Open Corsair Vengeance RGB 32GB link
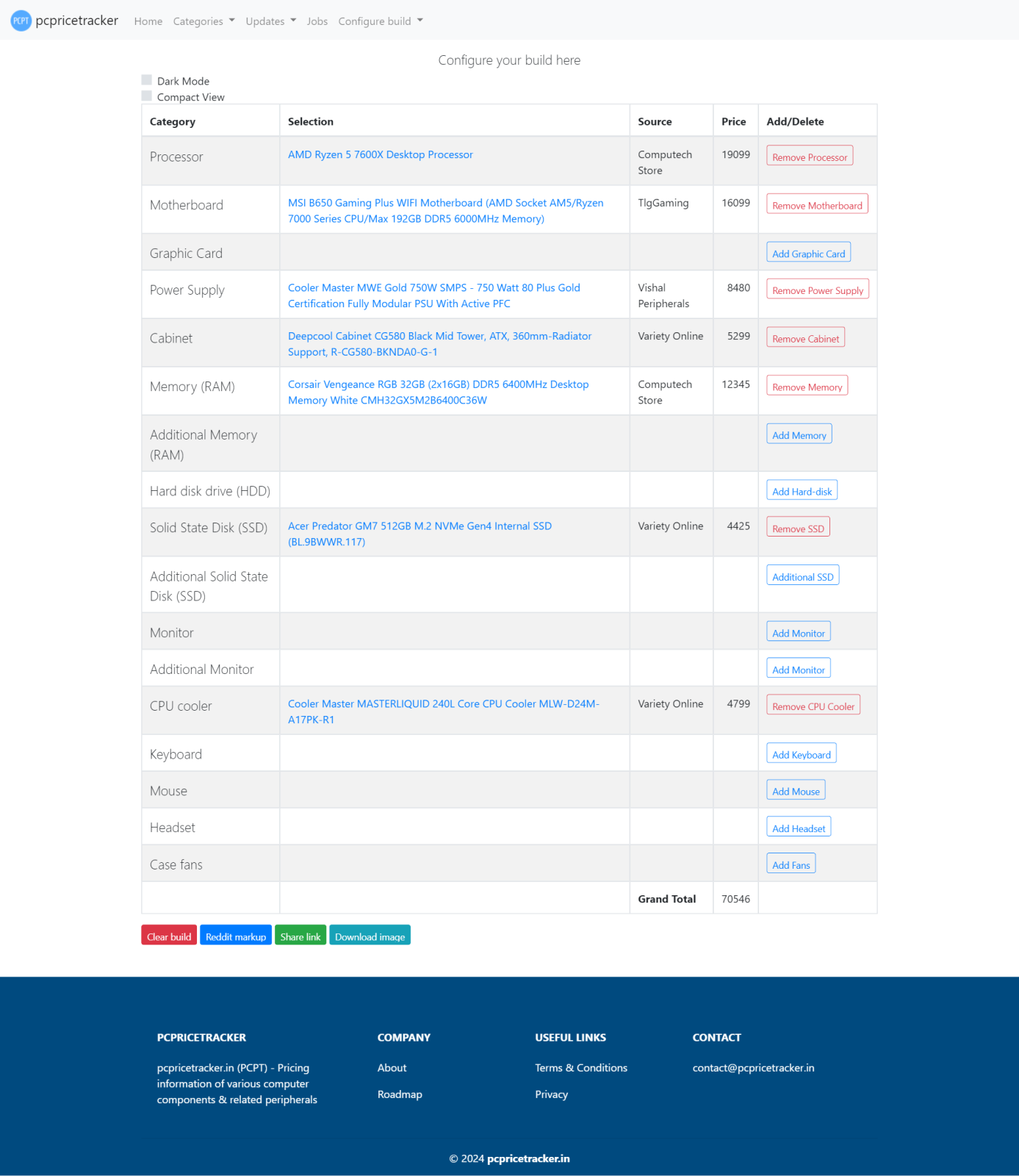 coord(439,392)
